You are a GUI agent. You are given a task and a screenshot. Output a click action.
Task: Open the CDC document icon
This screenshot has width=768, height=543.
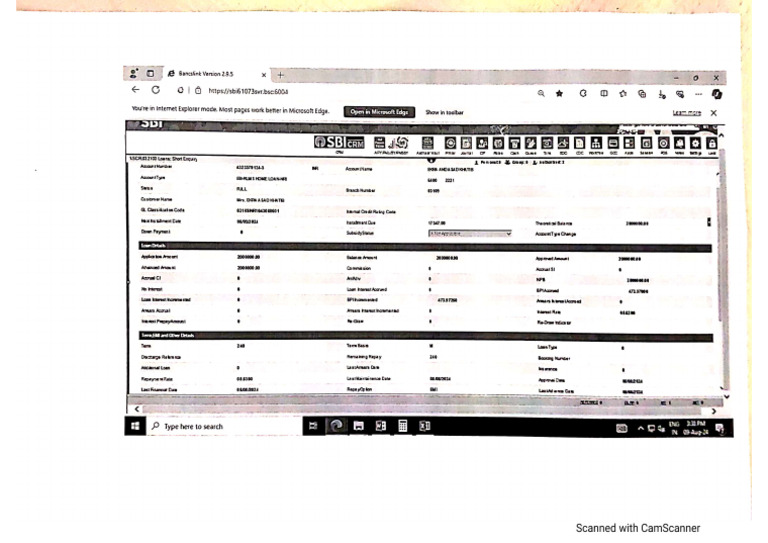(579, 143)
